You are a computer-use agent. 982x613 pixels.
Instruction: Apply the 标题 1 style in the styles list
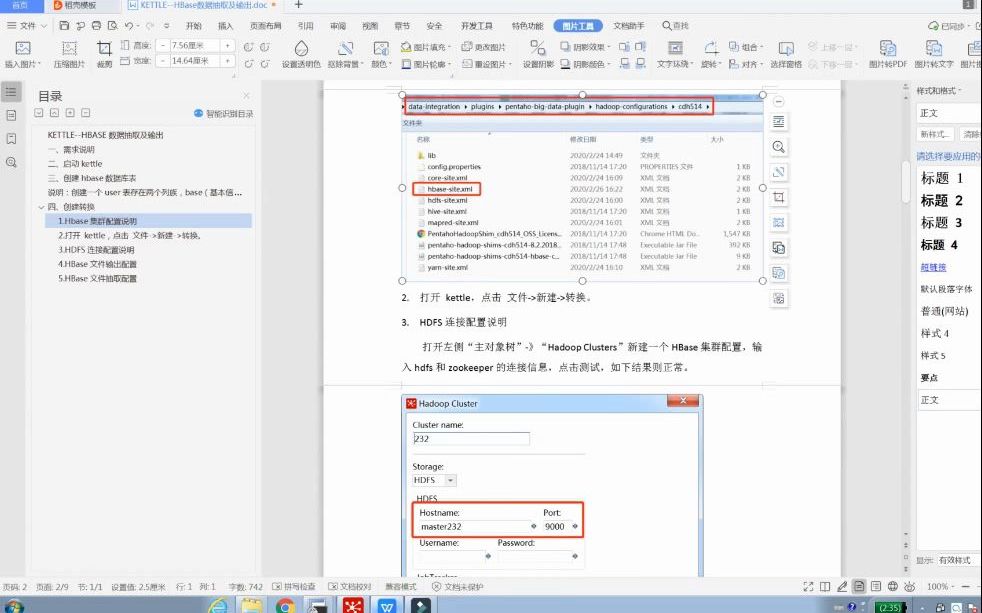coord(942,178)
